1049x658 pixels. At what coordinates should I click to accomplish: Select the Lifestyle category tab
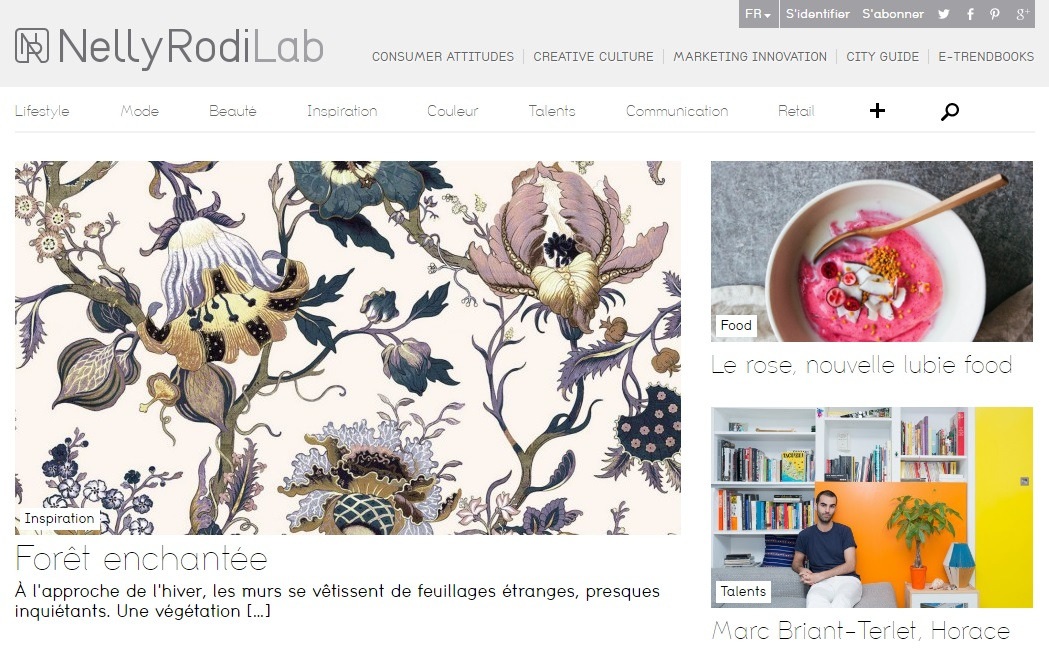(42, 111)
